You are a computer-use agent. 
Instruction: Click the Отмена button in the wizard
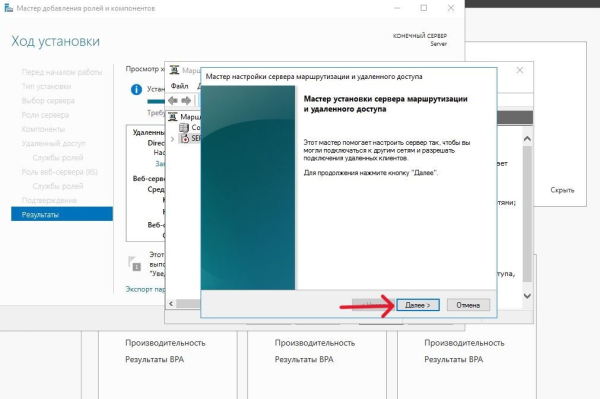click(468, 305)
